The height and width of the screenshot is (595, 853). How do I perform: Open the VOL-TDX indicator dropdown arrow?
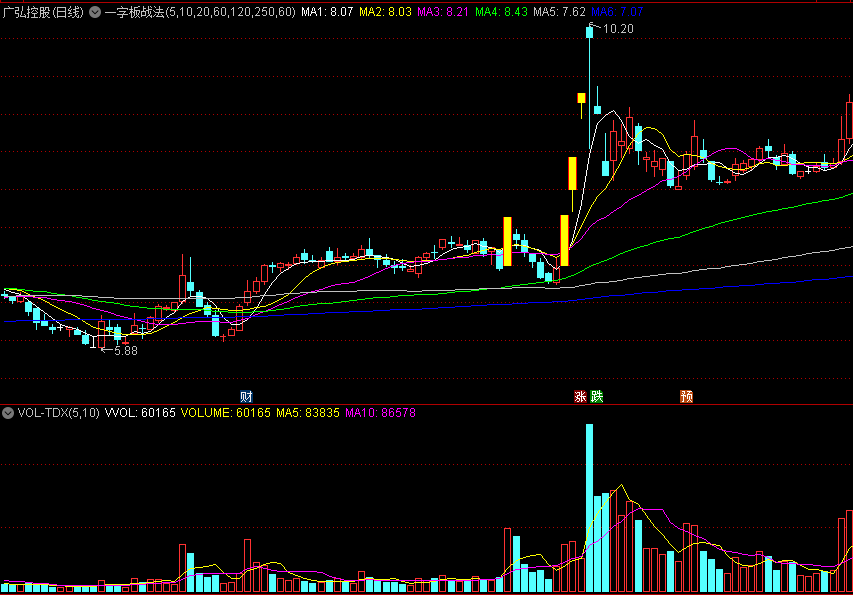(x=8, y=413)
